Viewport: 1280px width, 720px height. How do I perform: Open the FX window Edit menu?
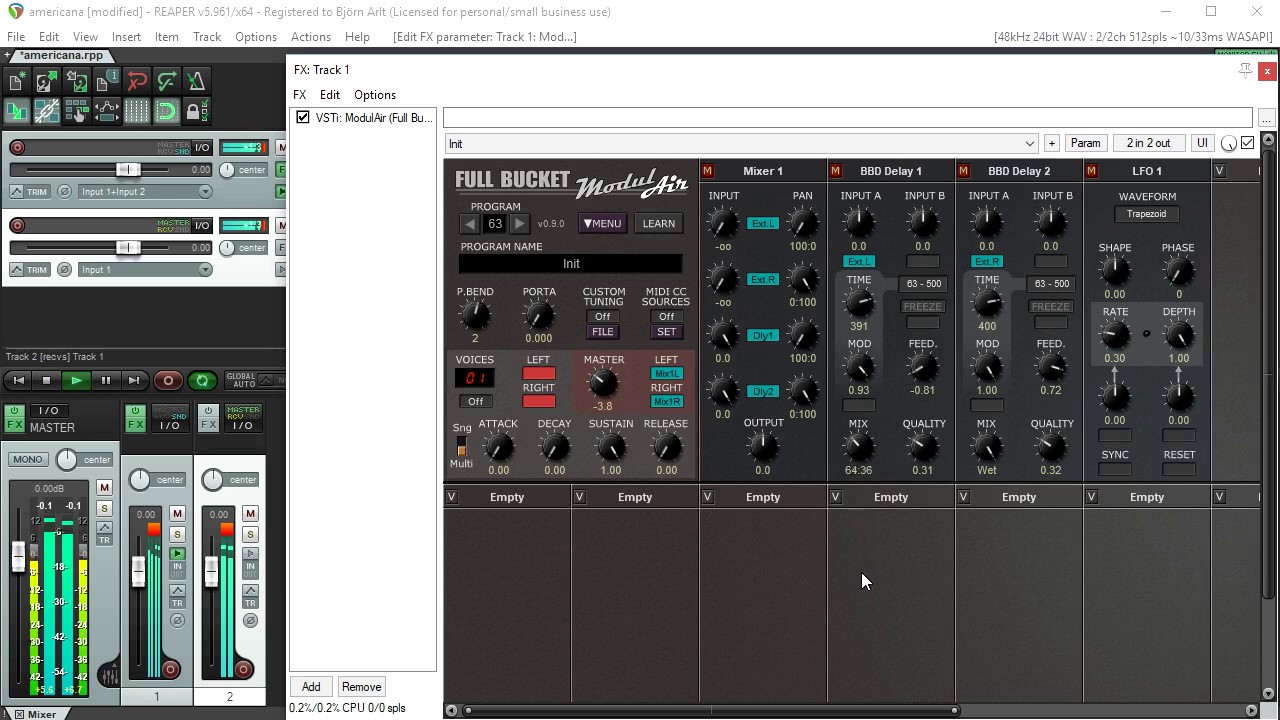330,95
